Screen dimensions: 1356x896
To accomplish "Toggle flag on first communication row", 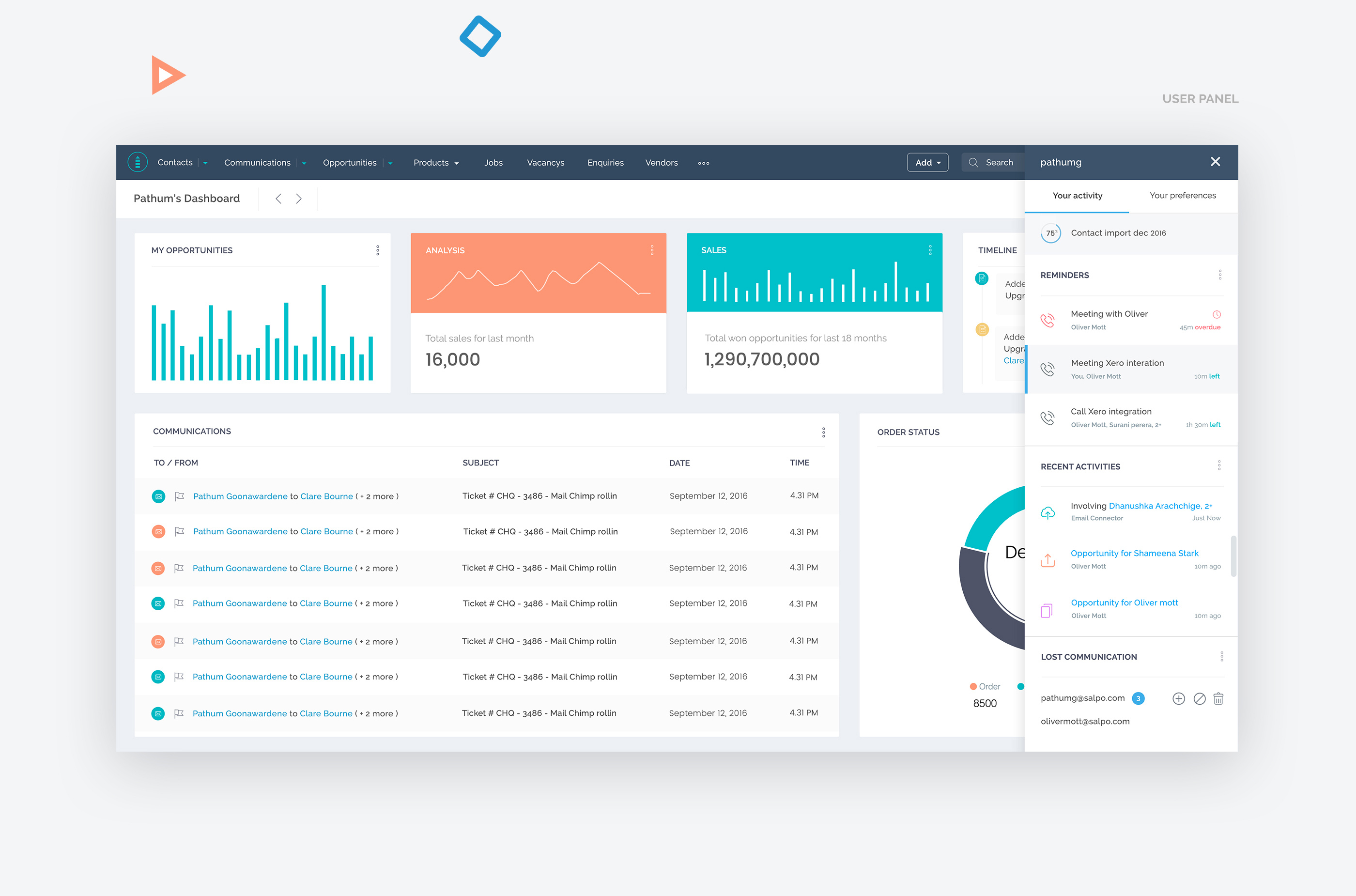I will (180, 496).
